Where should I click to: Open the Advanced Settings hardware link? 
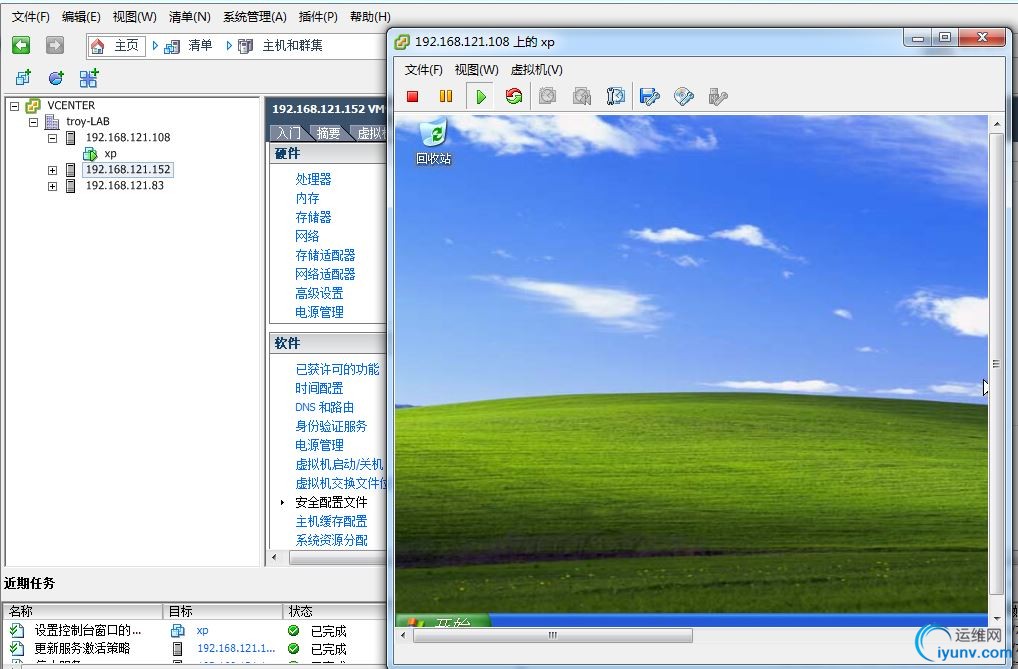319,293
